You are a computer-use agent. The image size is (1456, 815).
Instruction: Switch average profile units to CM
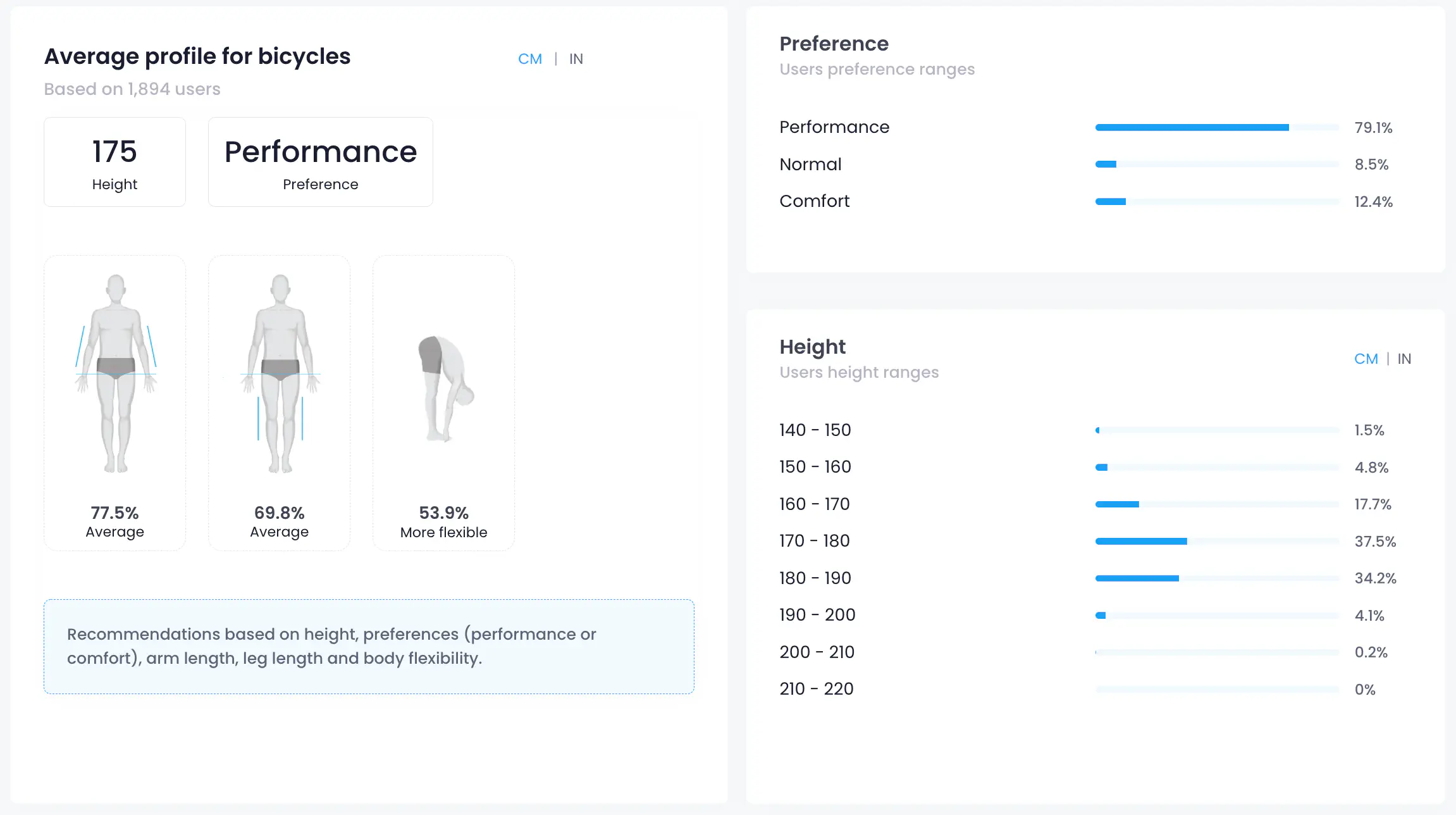[x=529, y=59]
